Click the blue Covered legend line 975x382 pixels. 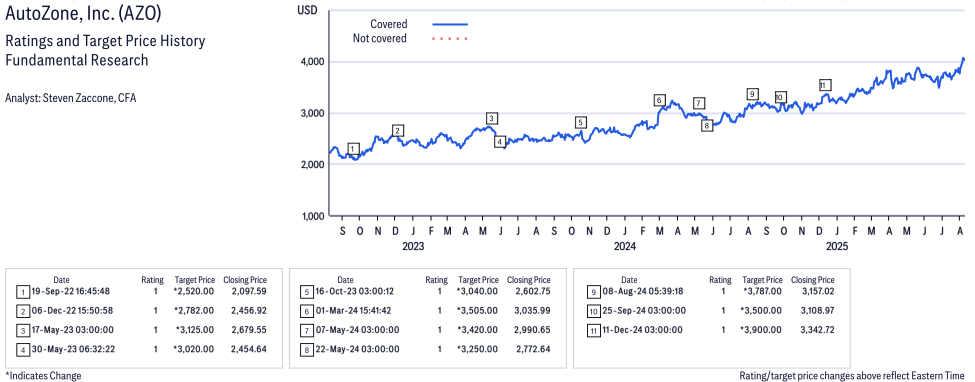click(x=450, y=24)
